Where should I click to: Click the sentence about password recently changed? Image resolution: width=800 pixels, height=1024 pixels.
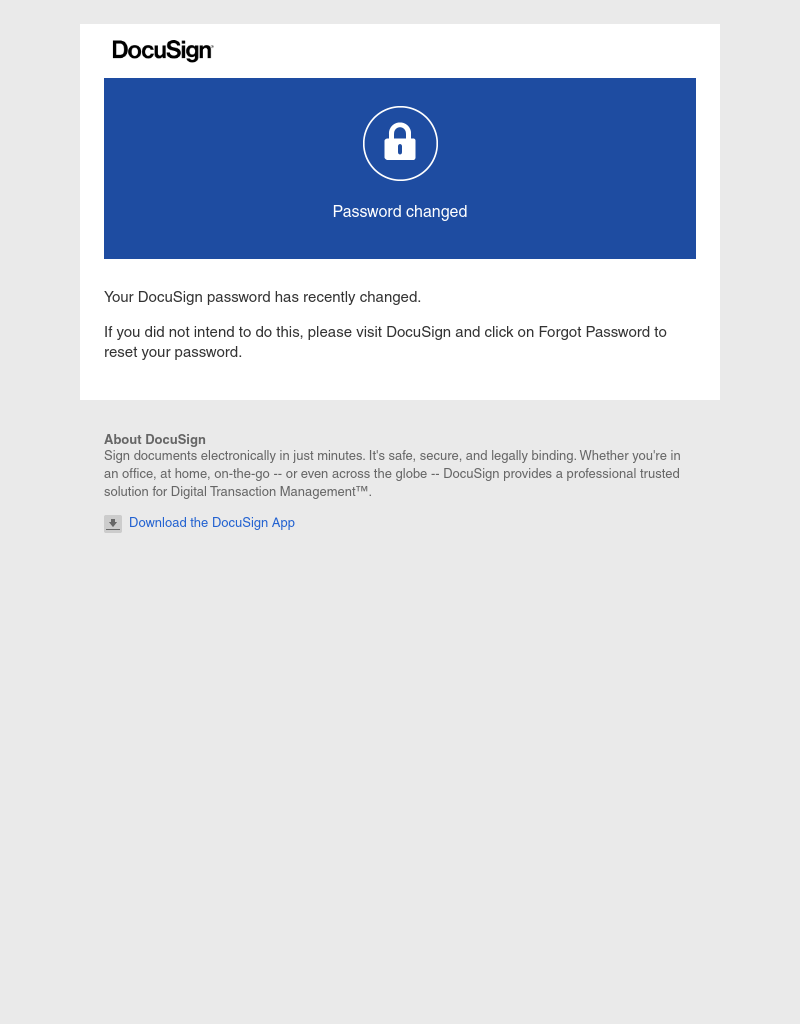(x=263, y=297)
